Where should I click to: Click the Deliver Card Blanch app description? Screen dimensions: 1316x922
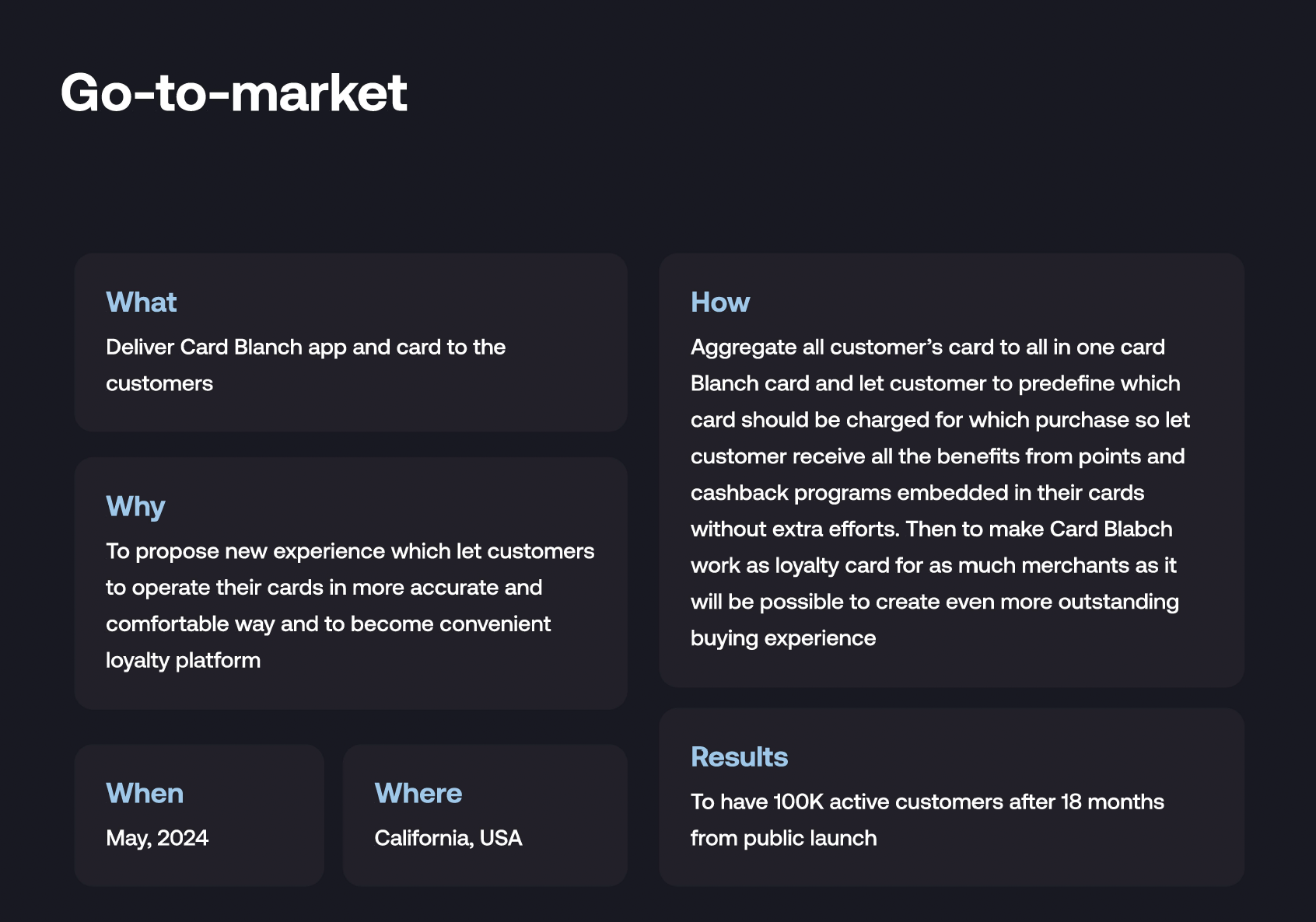(306, 365)
